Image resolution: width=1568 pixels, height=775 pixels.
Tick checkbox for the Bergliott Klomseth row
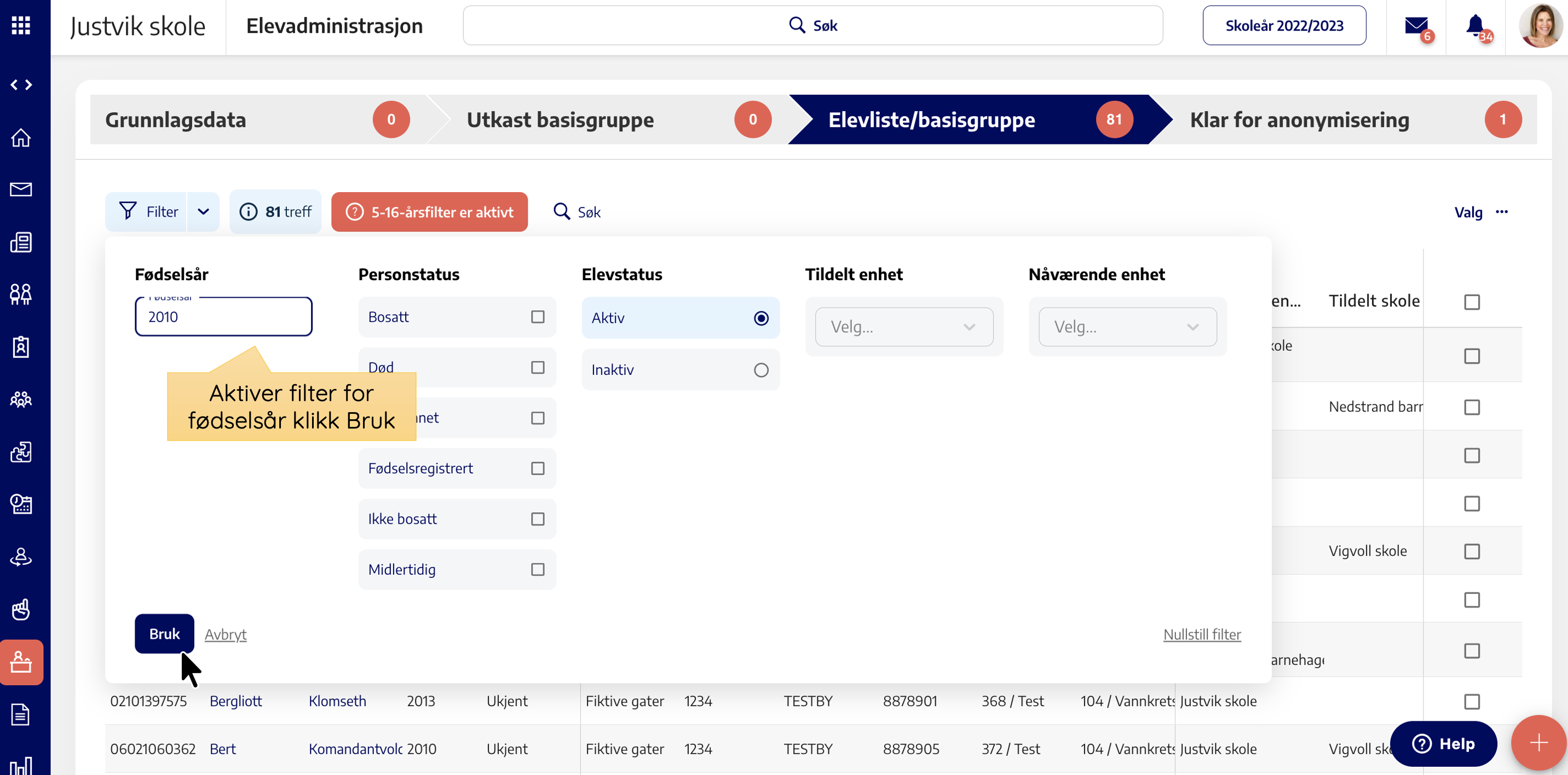click(x=1472, y=702)
